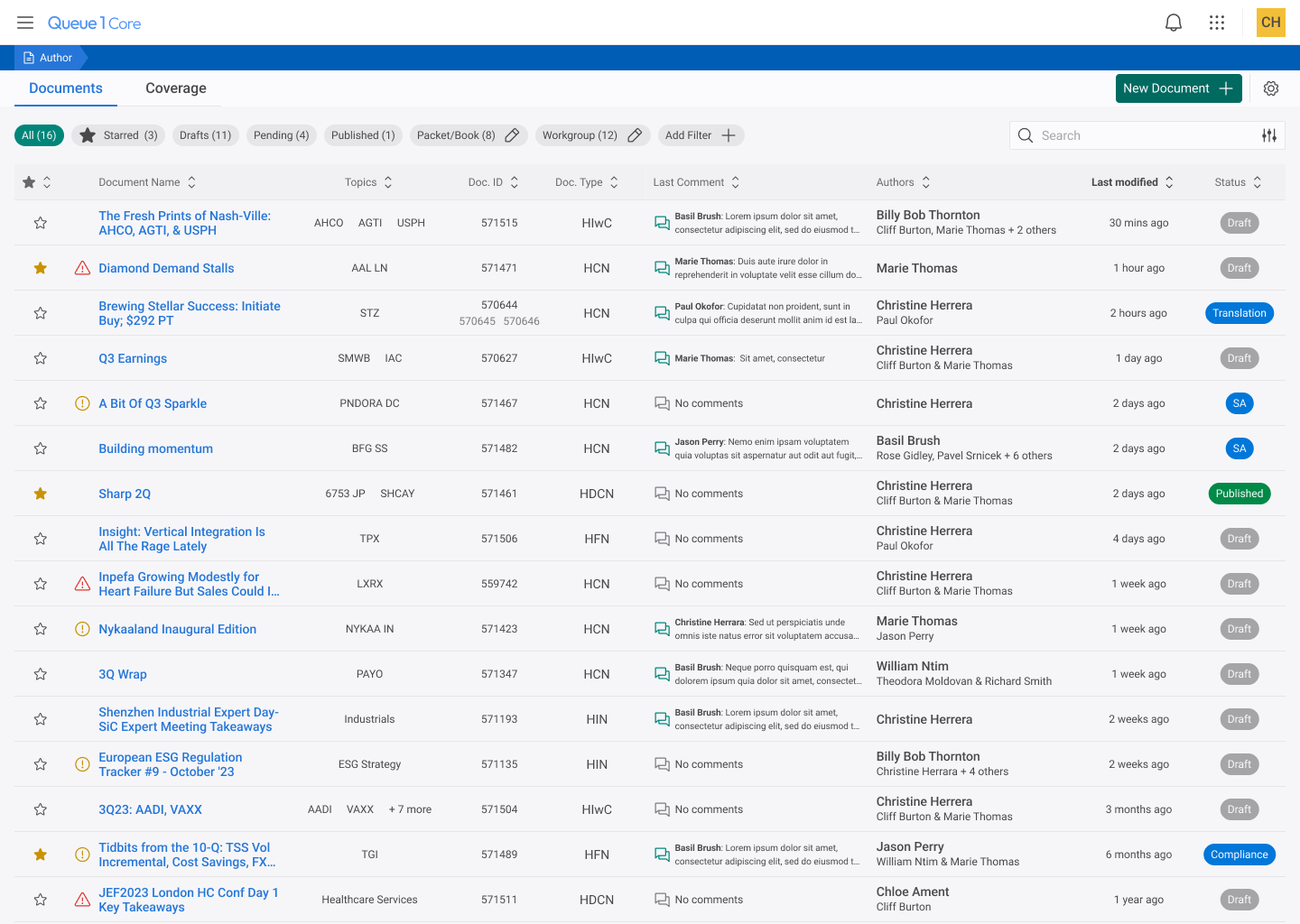The image size is (1300, 924).
Task: Expand '+ 7 more' topics on 3Q23 row
Action: [410, 809]
